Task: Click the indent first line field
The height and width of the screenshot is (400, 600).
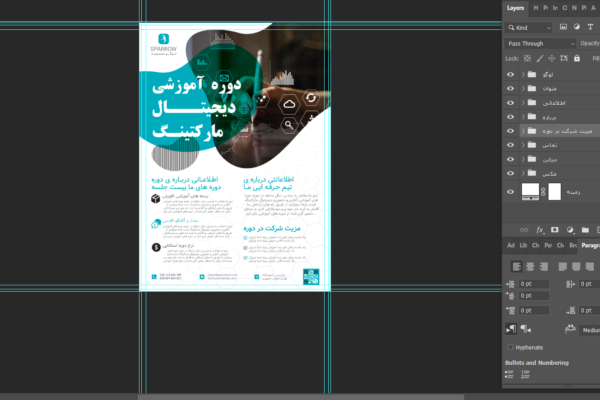Action: 534,296
